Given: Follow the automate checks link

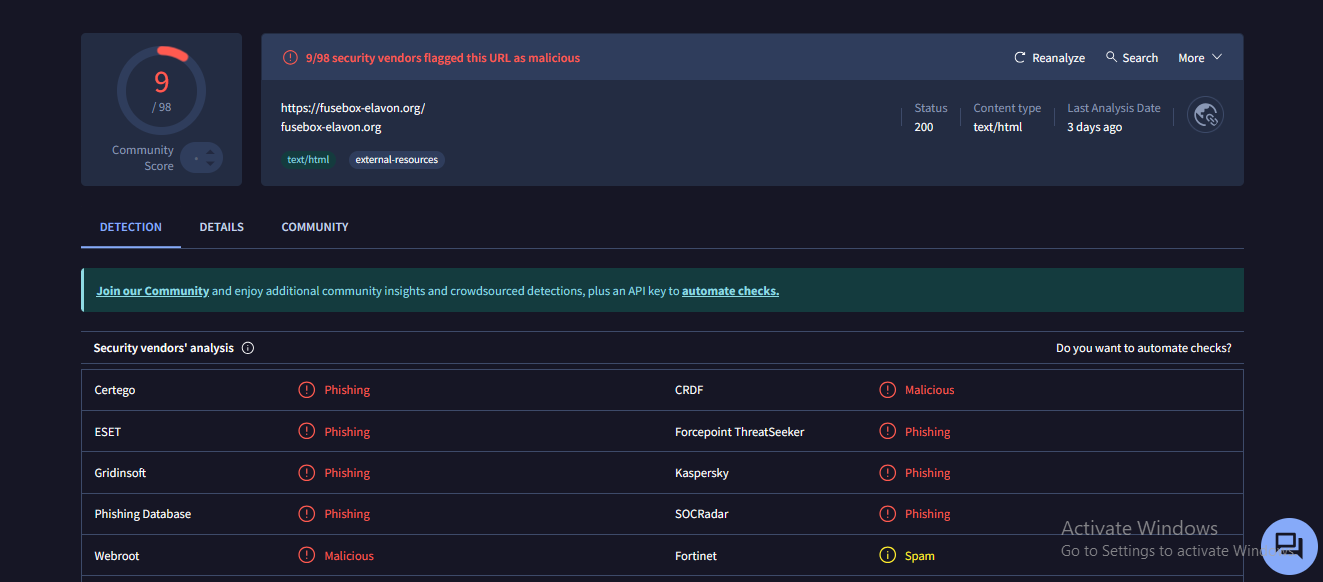Looking at the screenshot, I should 730,291.
